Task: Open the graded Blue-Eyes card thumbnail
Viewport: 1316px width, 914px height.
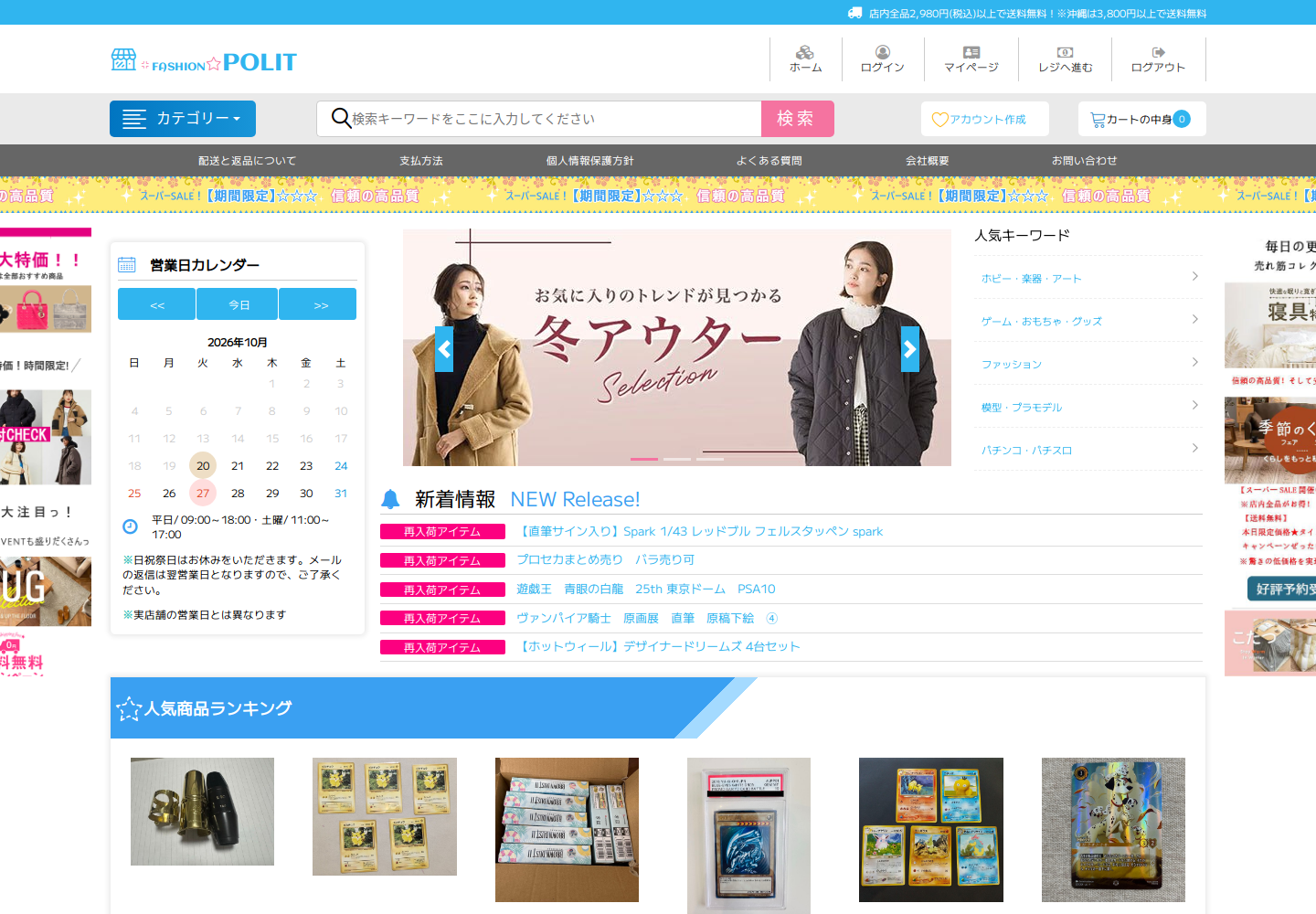Action: pyautogui.click(x=748, y=835)
